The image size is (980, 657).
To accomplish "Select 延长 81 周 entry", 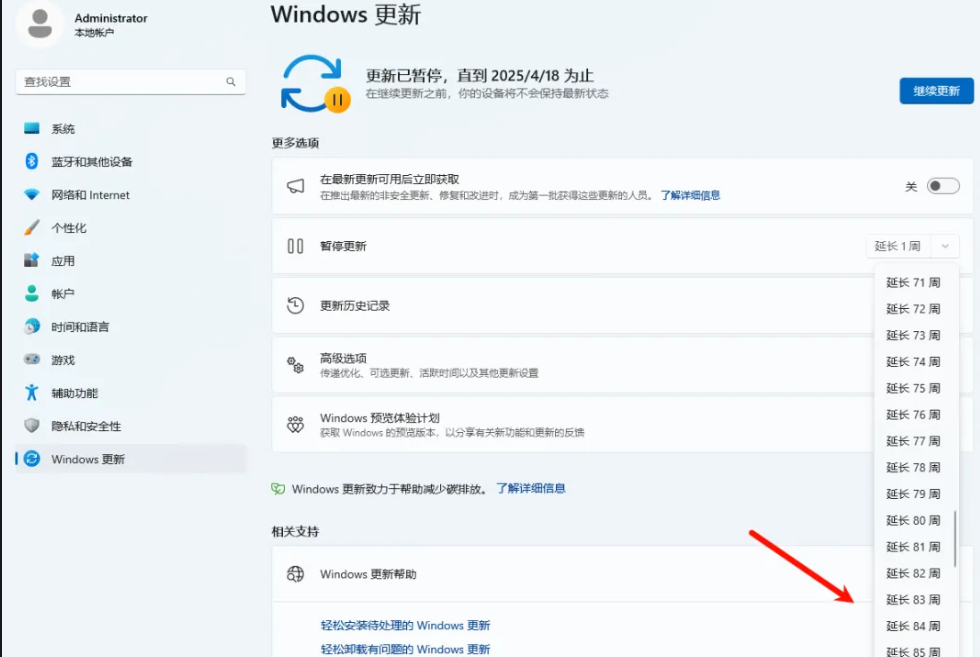I will [x=913, y=547].
